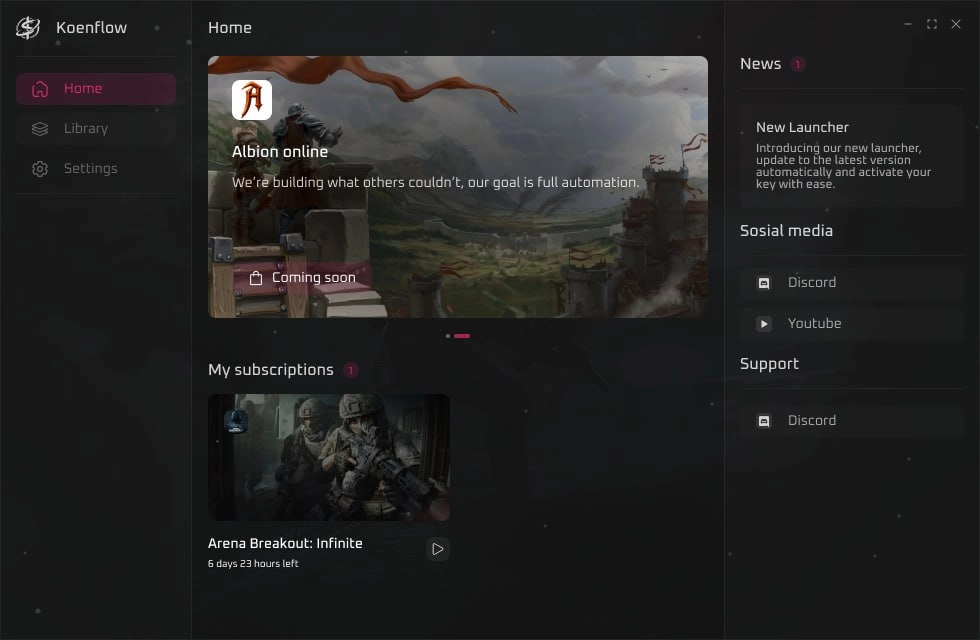Screen dimensions: 980x640
Task: Click the Albion online banner title
Action: (280, 152)
